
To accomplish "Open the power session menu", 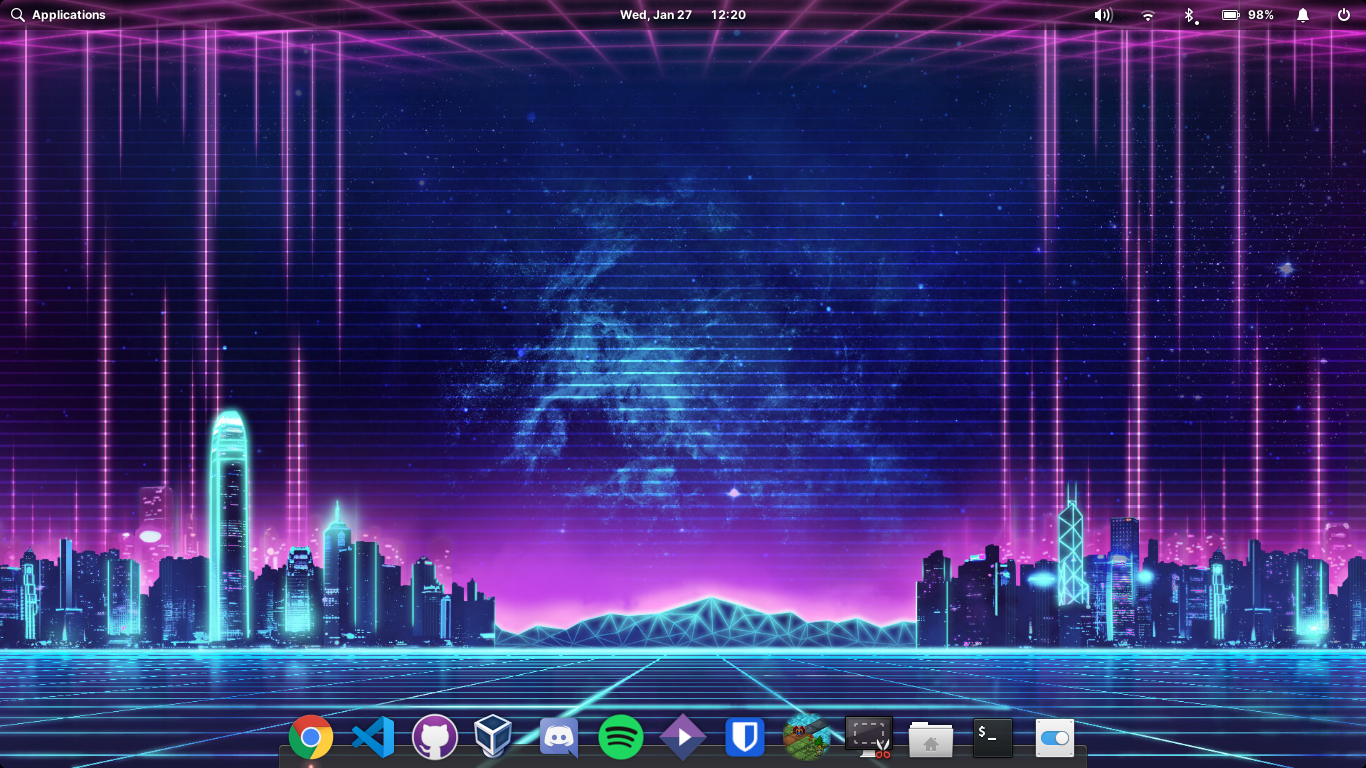I will point(1344,15).
